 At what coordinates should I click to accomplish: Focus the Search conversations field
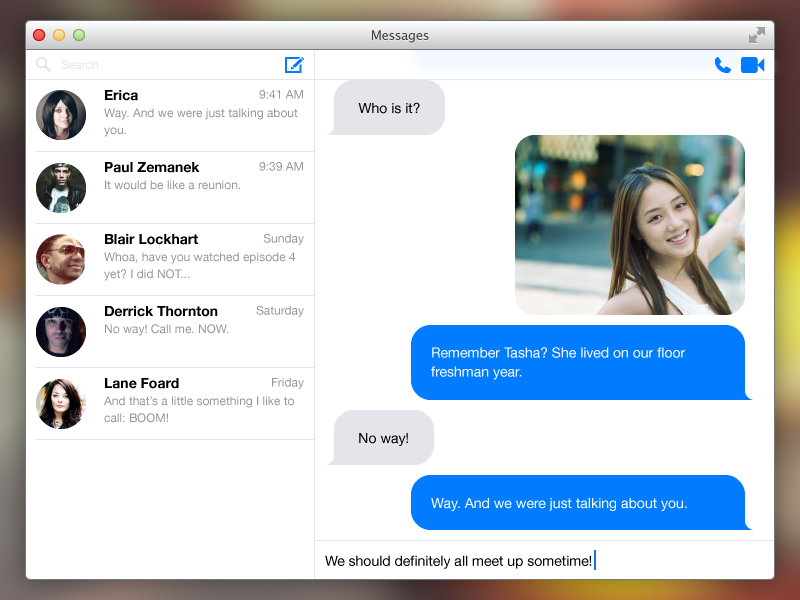point(160,65)
